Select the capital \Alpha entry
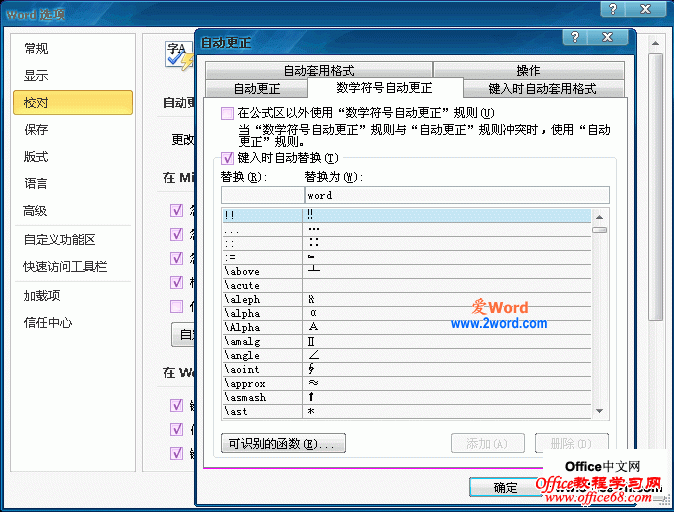Screen dimensions: 674x512 click(x=407, y=327)
